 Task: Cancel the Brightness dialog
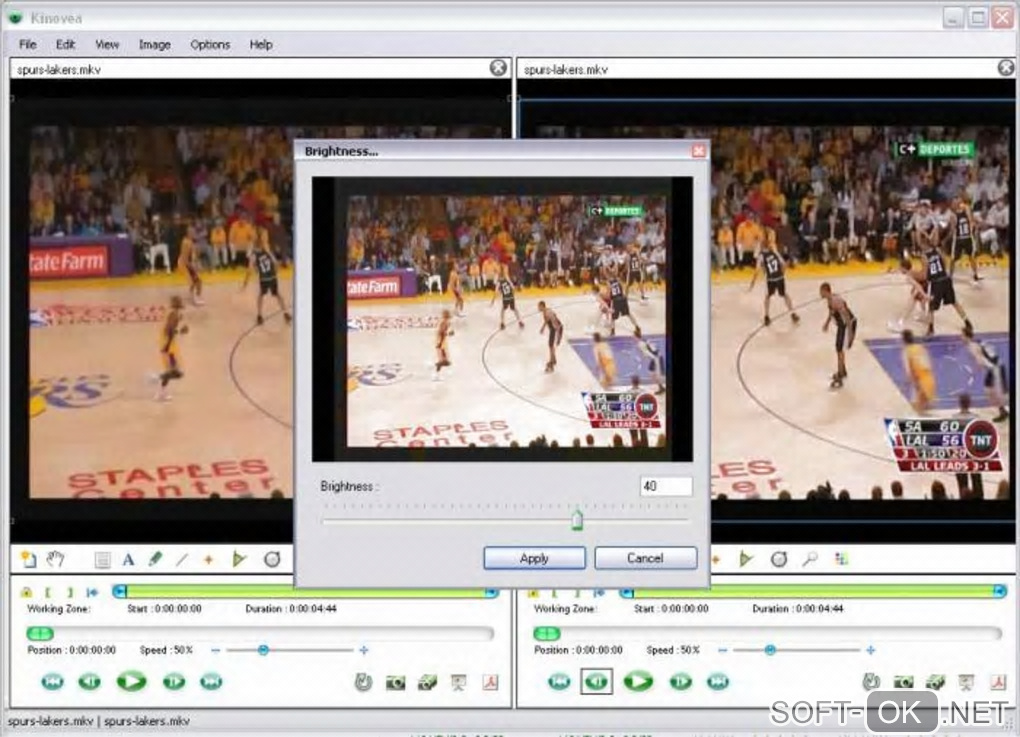pyautogui.click(x=645, y=558)
